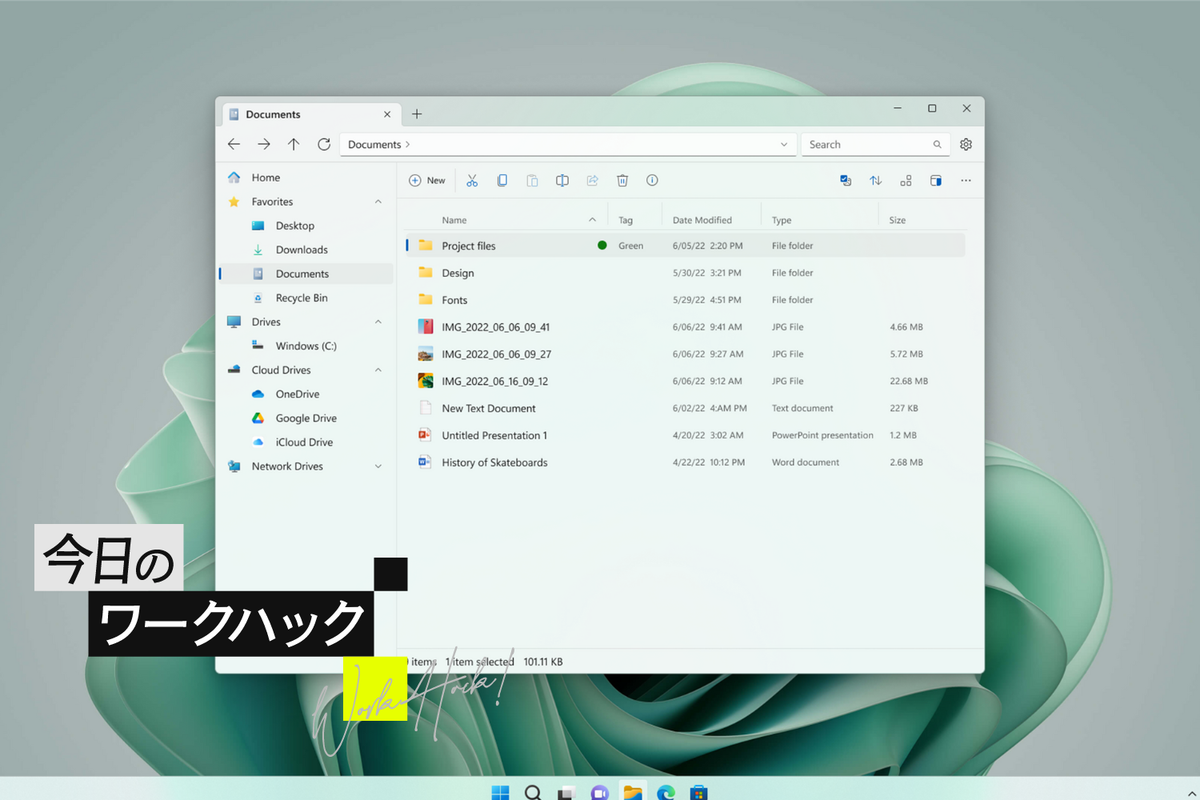Collapse the Favorites section
Screen dimensions: 1200x800
point(377,201)
